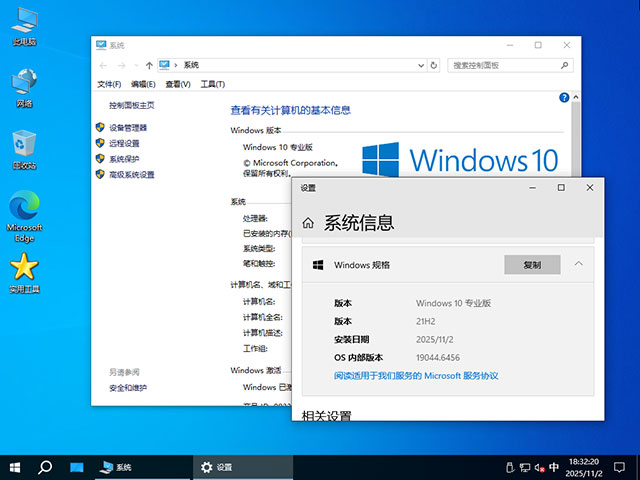Click the Windows 10 logo in System window

point(460,160)
